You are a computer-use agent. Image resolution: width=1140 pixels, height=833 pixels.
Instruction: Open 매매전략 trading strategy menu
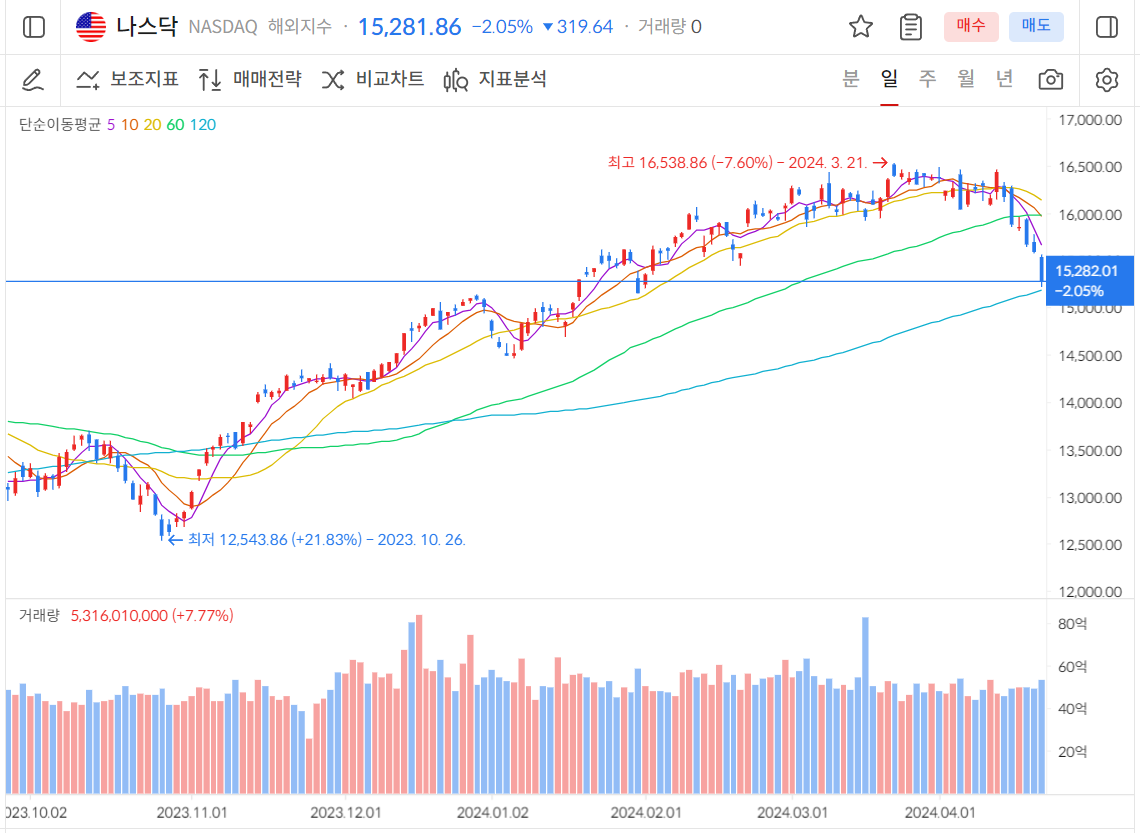tap(249, 79)
